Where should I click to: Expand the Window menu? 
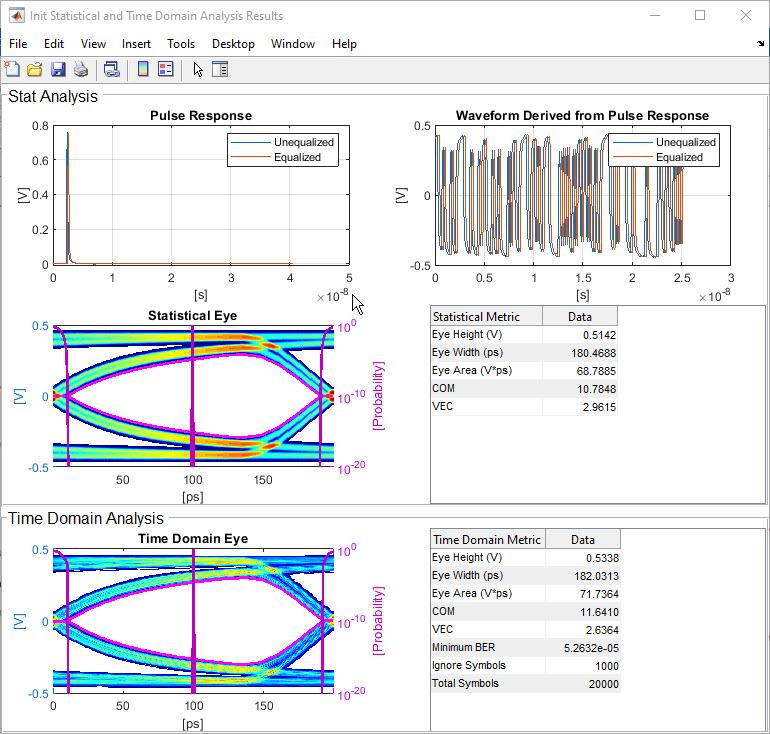click(293, 44)
